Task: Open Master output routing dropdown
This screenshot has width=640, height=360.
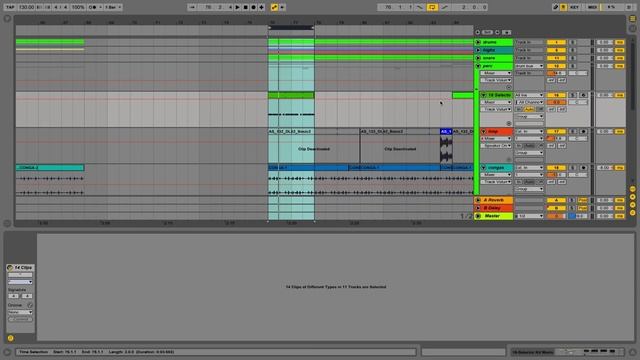Action: (x=529, y=216)
